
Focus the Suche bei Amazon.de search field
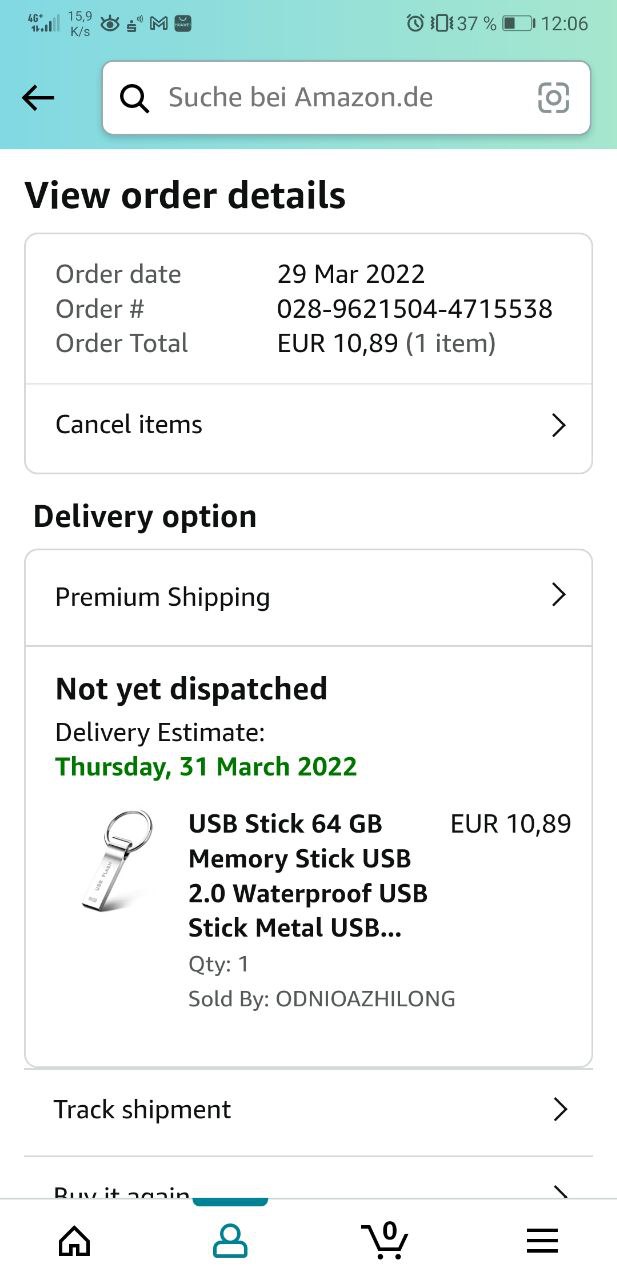[x=340, y=98]
